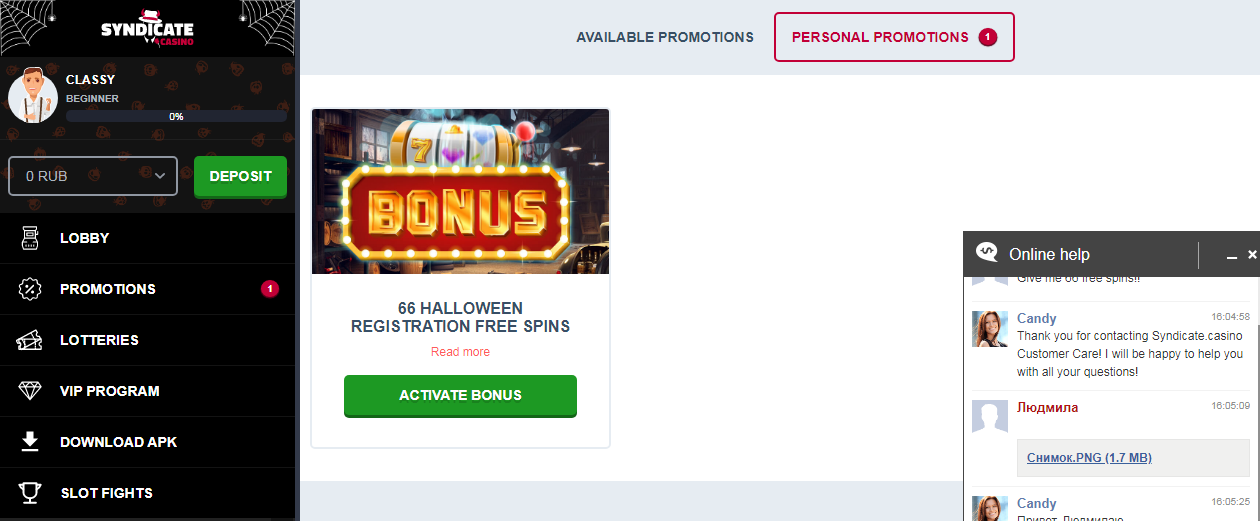This screenshot has width=1260, height=521.
Task: Click the Activate Bonus button
Action: 460,395
